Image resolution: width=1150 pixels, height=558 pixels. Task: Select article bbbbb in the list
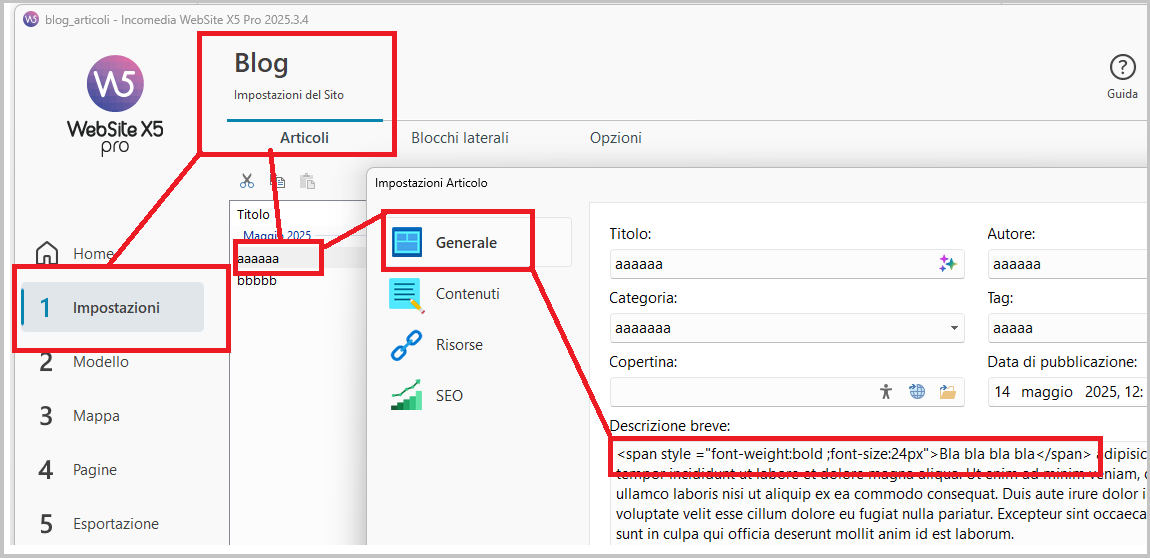tap(257, 281)
